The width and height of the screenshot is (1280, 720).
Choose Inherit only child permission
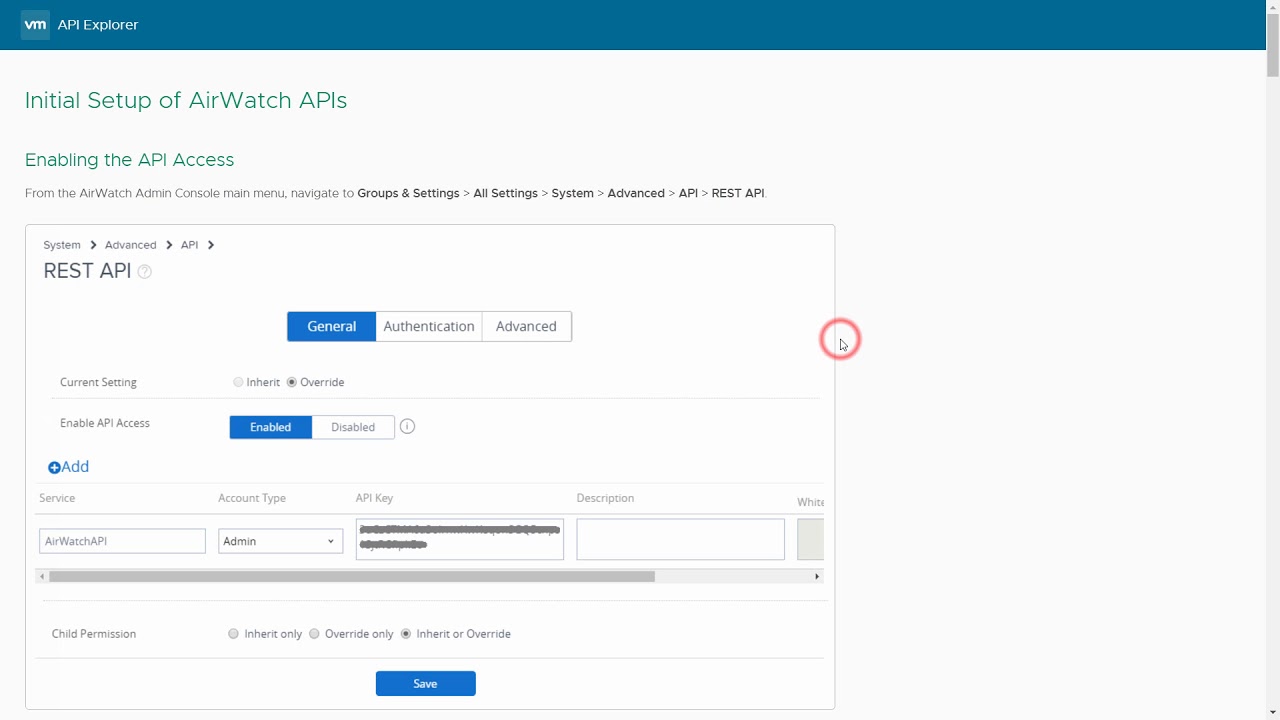tap(233, 634)
